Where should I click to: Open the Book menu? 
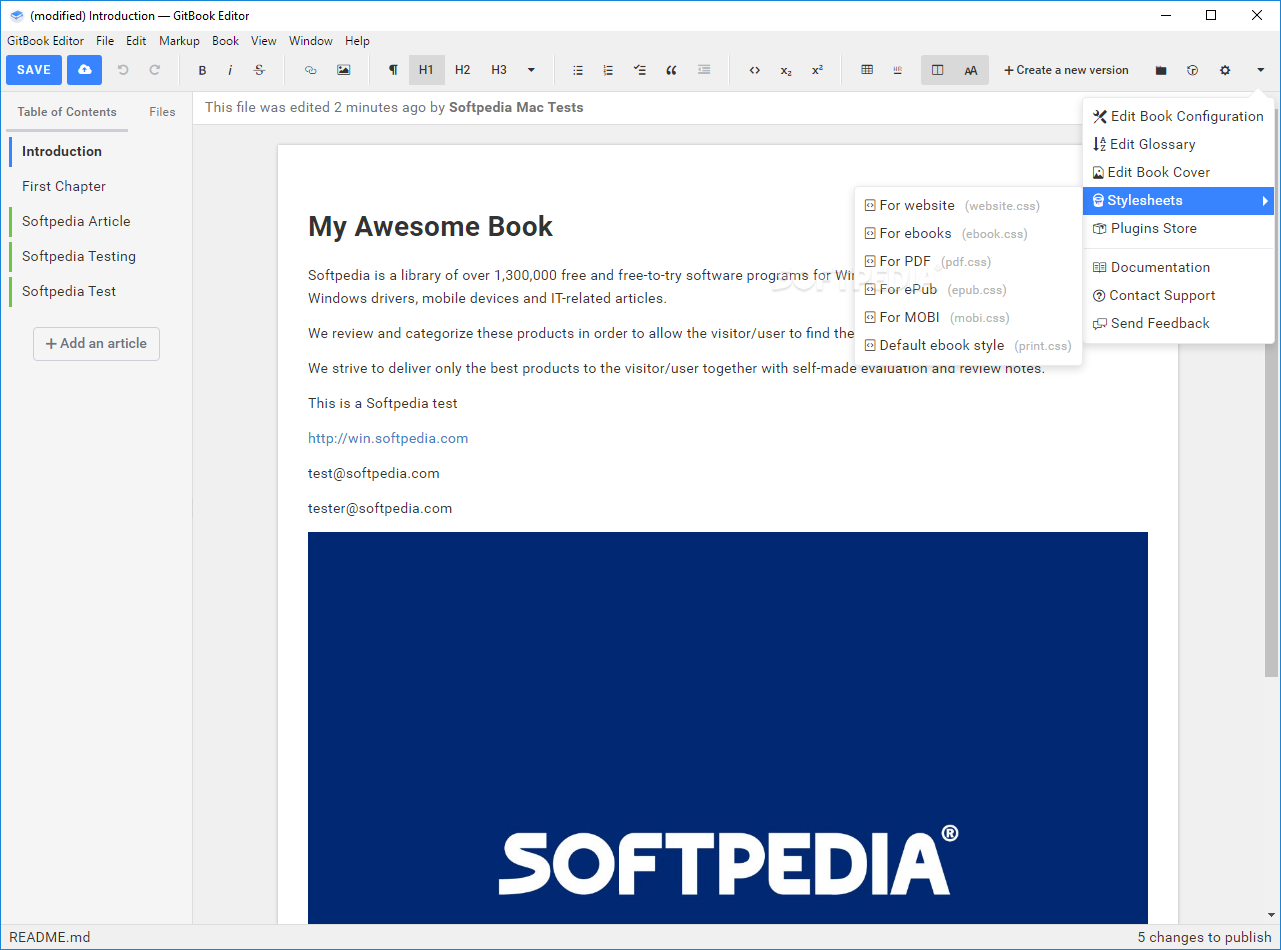point(226,41)
